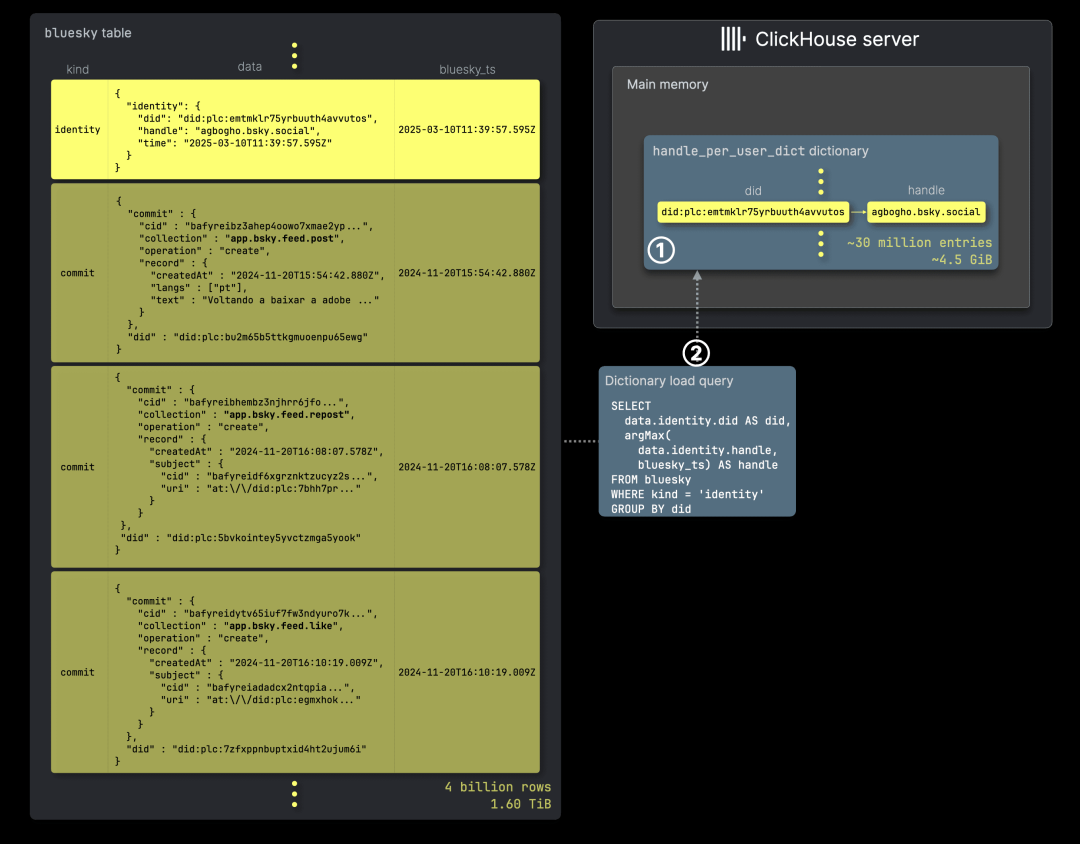Click the yellow ellipsis above the data column
The width and height of the screenshot is (1080, 844).
[x=294, y=56]
